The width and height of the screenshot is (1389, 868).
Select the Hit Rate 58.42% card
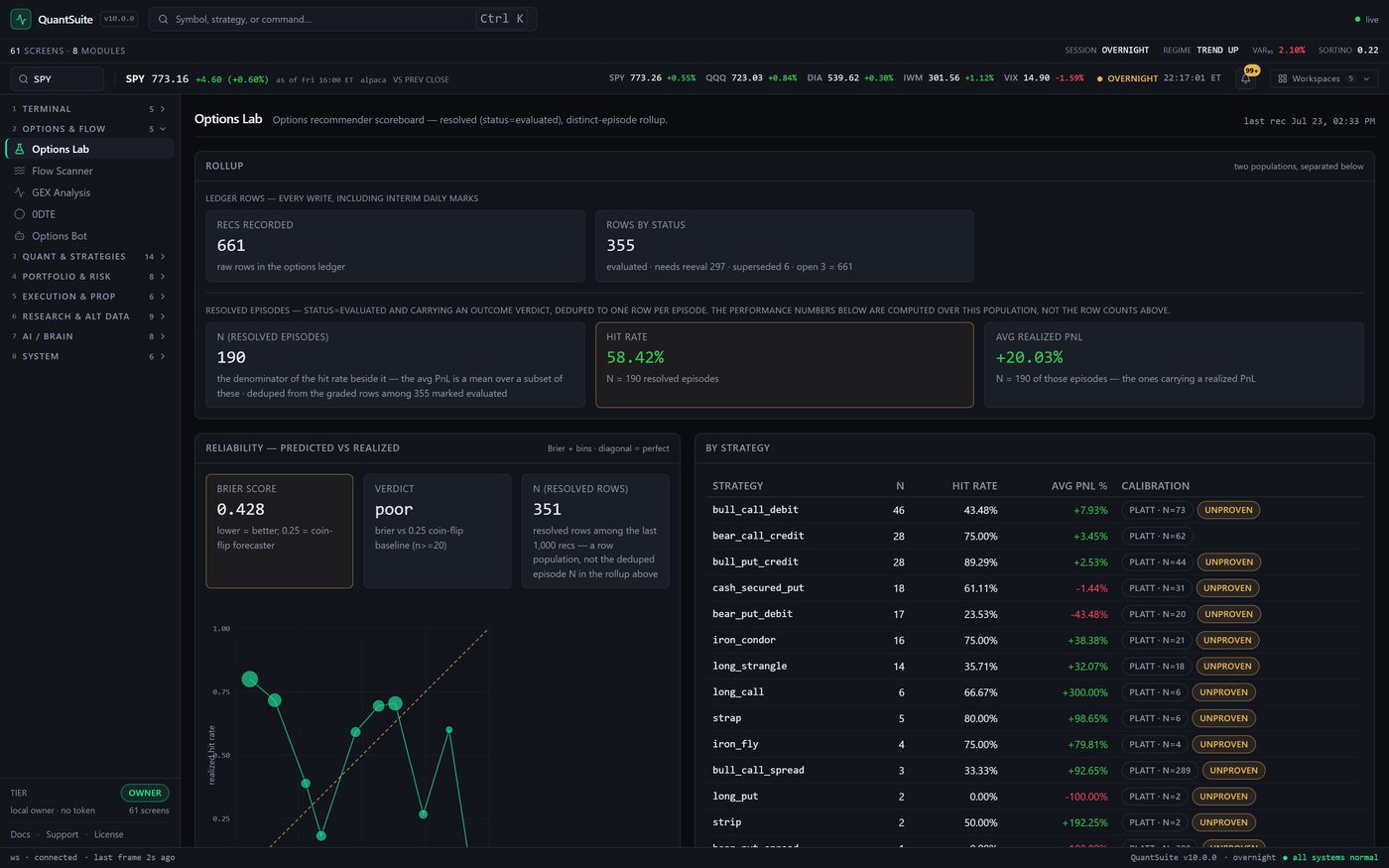tap(784, 364)
